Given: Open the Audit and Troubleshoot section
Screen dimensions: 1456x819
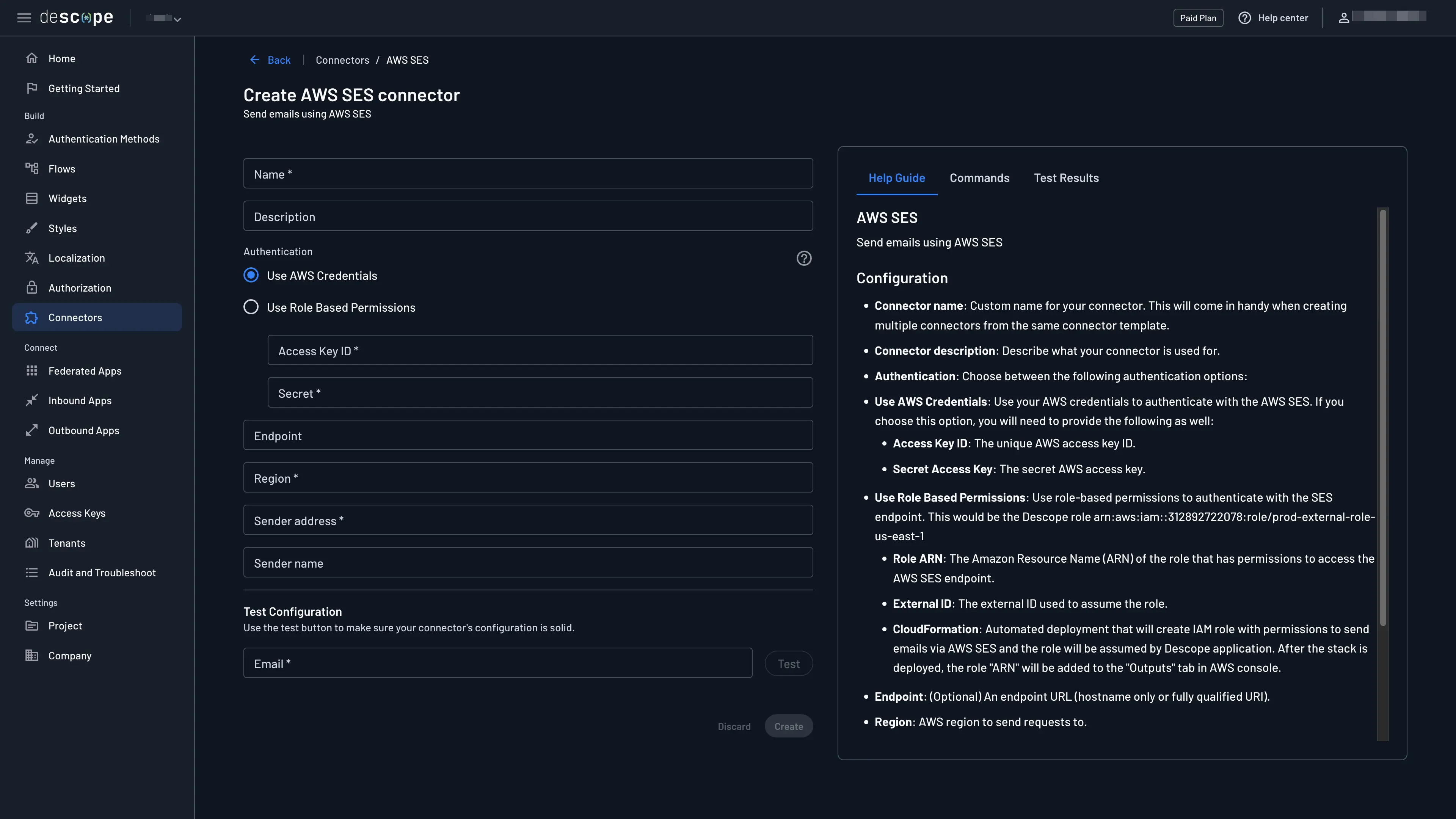Looking at the screenshot, I should (102, 573).
